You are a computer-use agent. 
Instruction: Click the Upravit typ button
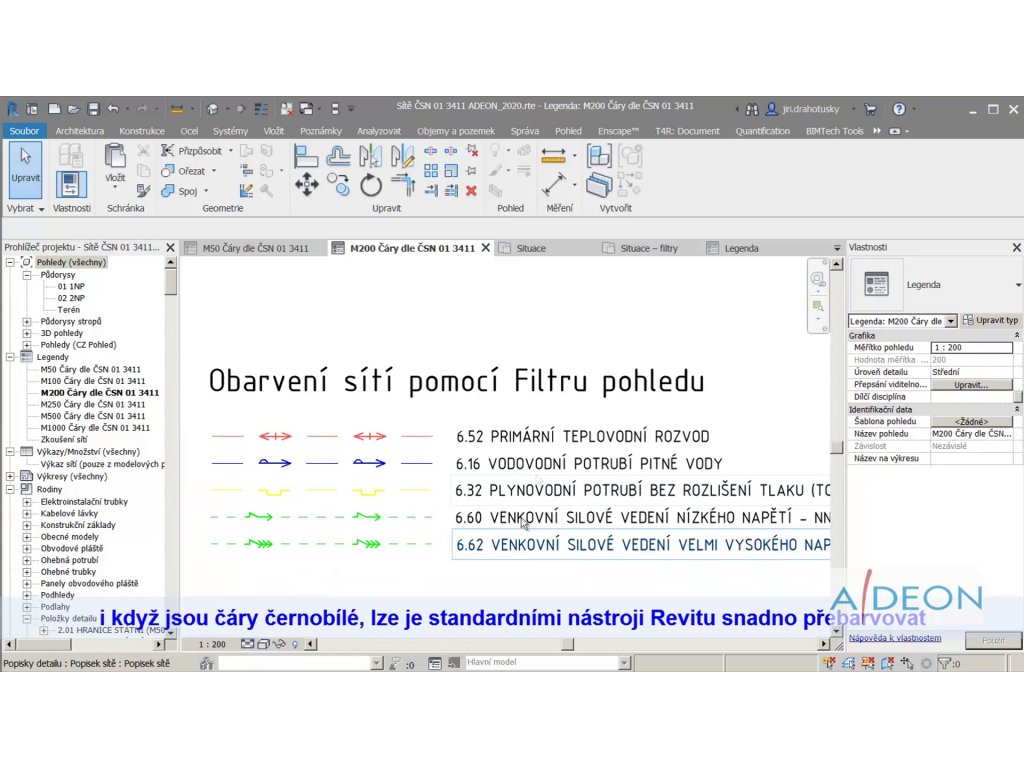(991, 320)
